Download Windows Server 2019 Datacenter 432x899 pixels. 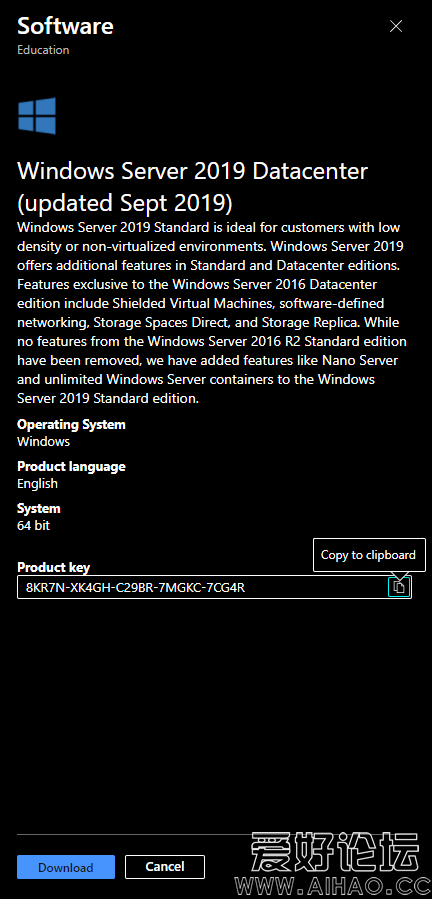66,867
